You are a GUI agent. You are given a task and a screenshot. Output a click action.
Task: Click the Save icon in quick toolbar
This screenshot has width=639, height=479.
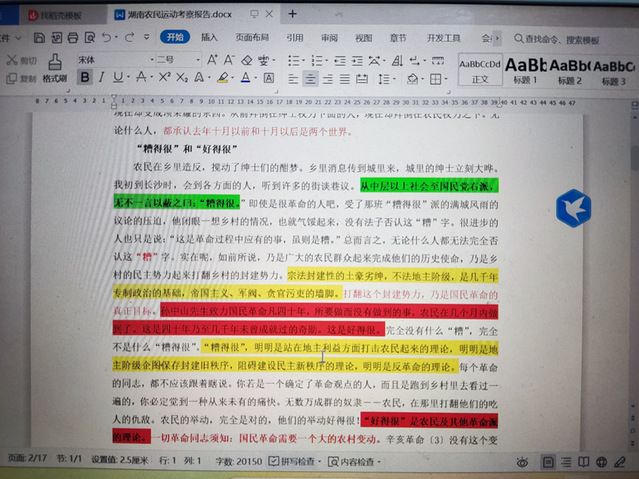40,37
